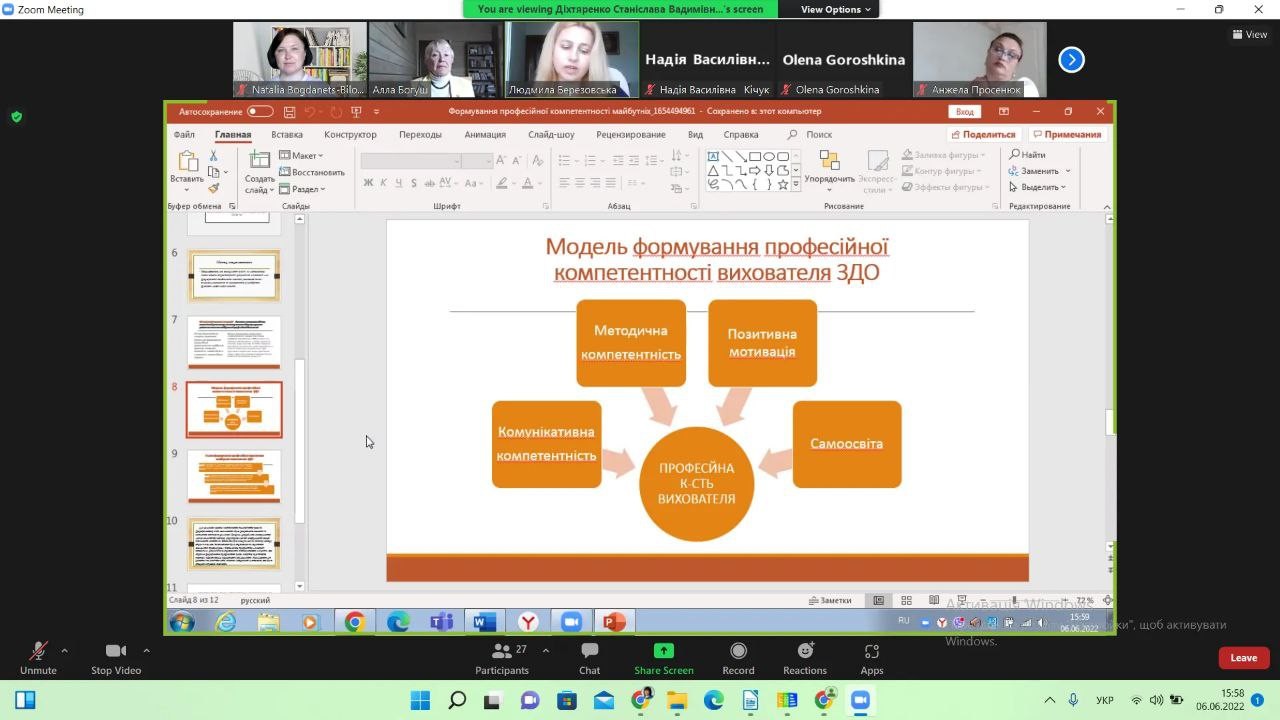
Task: Select slide 9 thumbnail
Action: 234,476
